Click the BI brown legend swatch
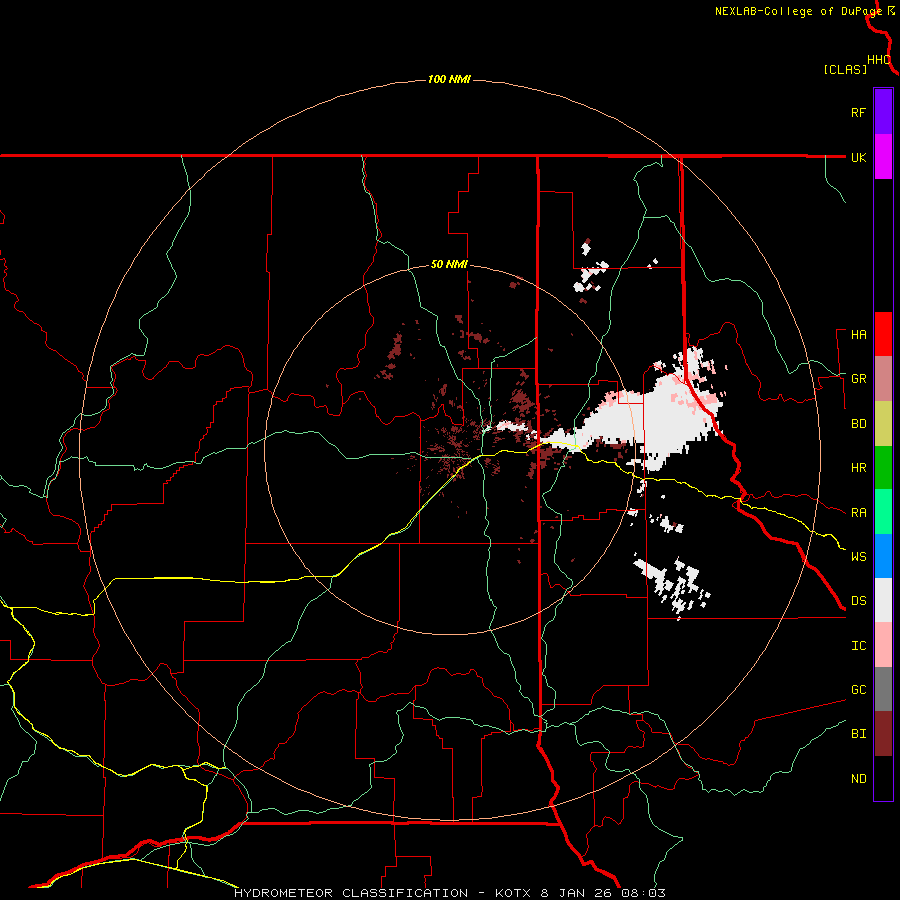The height and width of the screenshot is (900, 900). click(883, 734)
